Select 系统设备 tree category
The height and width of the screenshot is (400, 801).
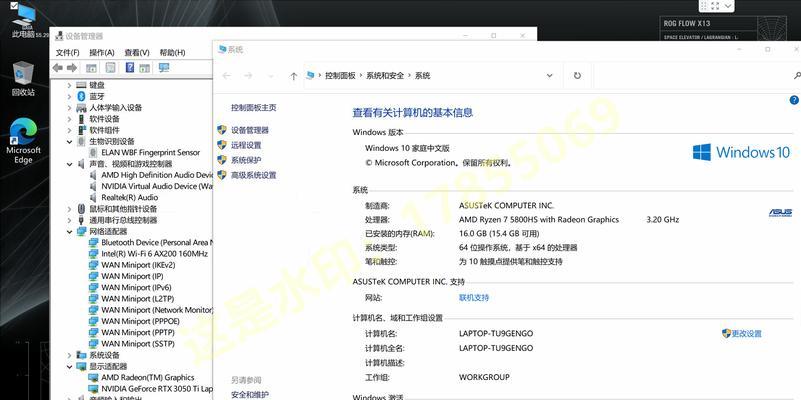click(x=105, y=355)
